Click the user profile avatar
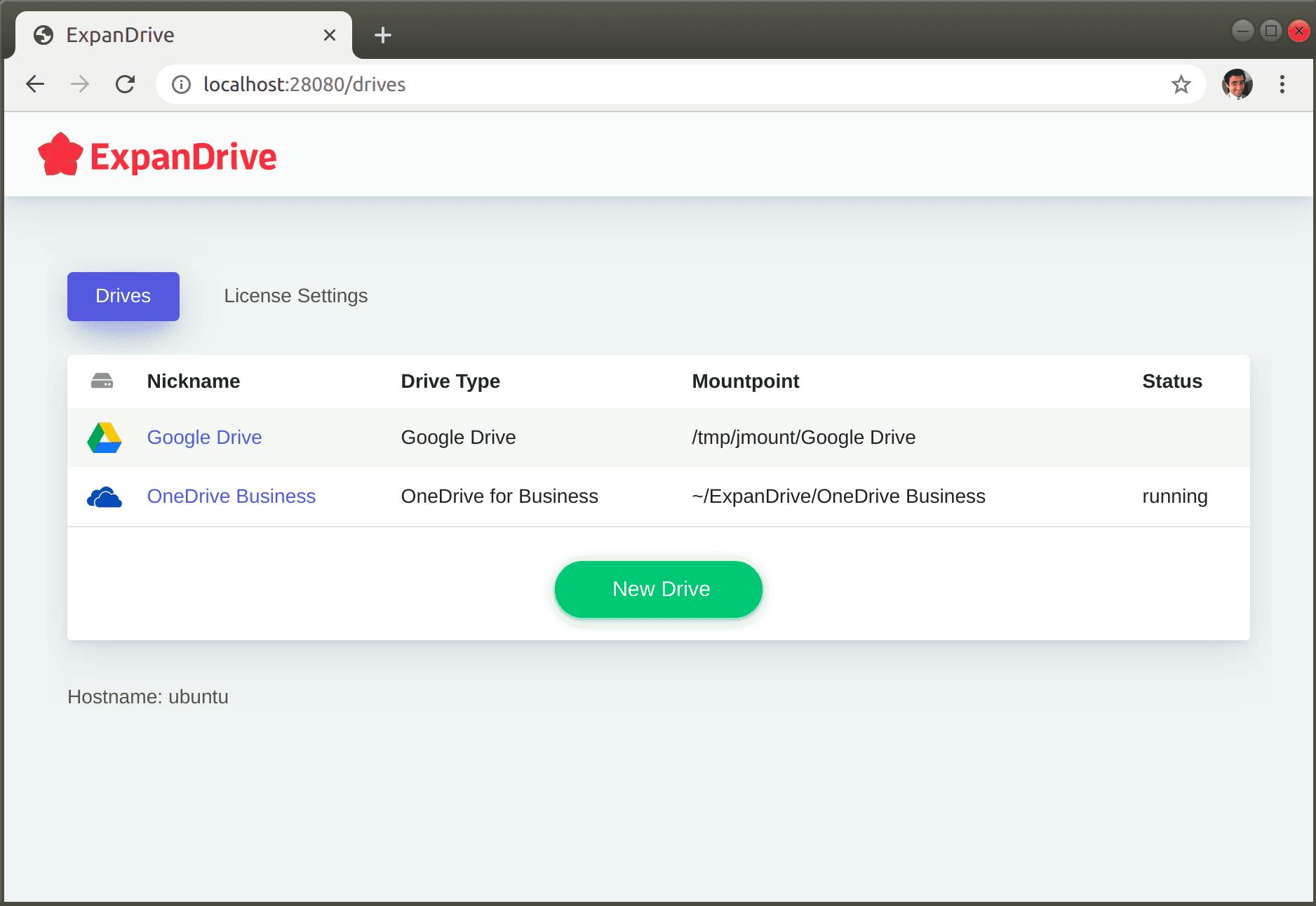This screenshot has height=906, width=1316. coord(1237,85)
